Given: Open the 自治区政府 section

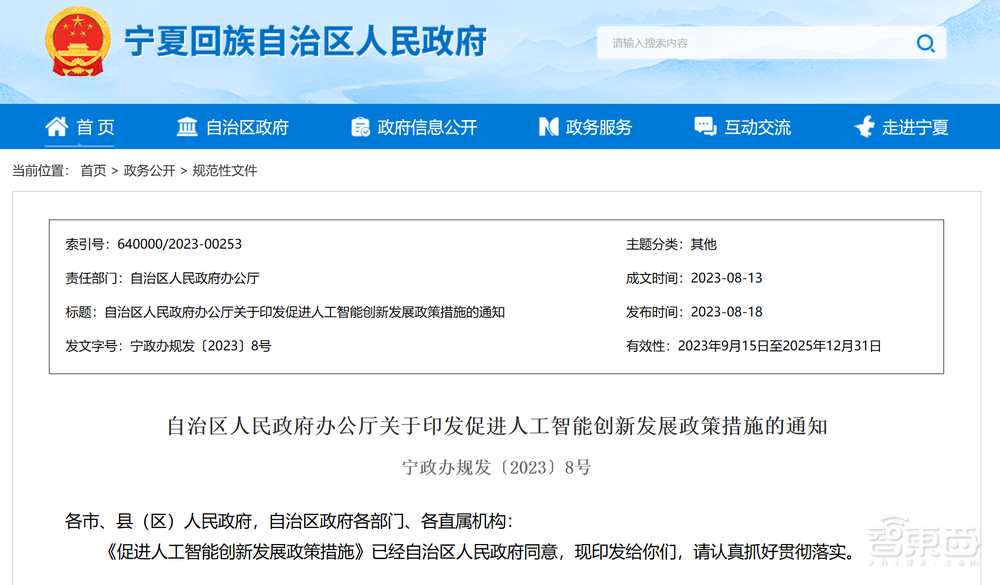Looking at the screenshot, I should [x=248, y=126].
